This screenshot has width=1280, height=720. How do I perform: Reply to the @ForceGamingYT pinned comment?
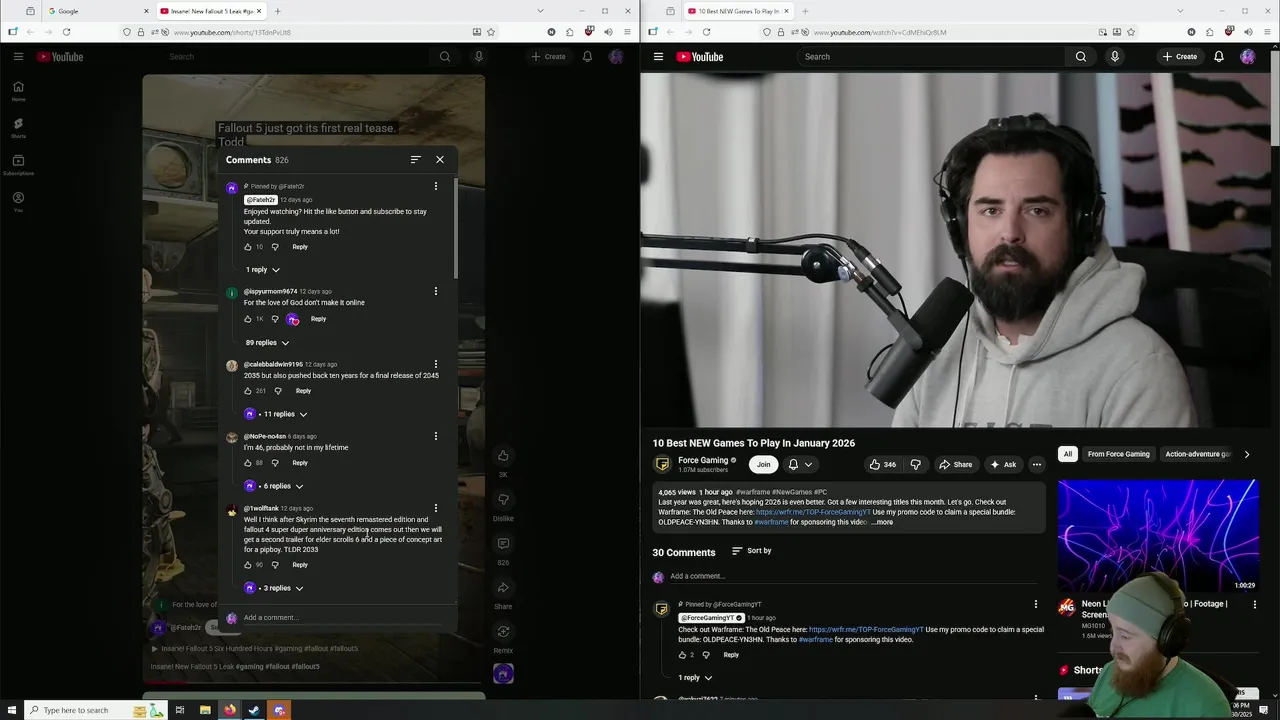731,655
